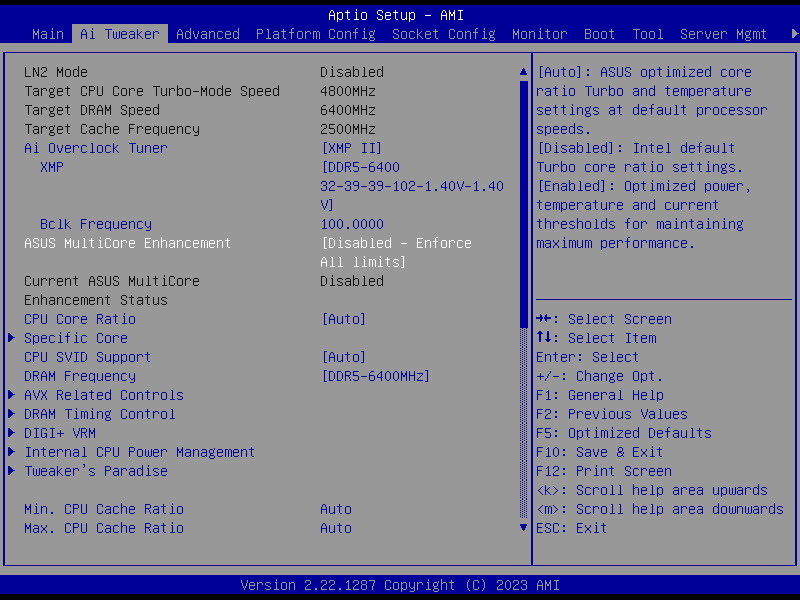Click the F2: Previous Values hint
This screenshot has width=800, height=600.
pyautogui.click(x=612, y=414)
